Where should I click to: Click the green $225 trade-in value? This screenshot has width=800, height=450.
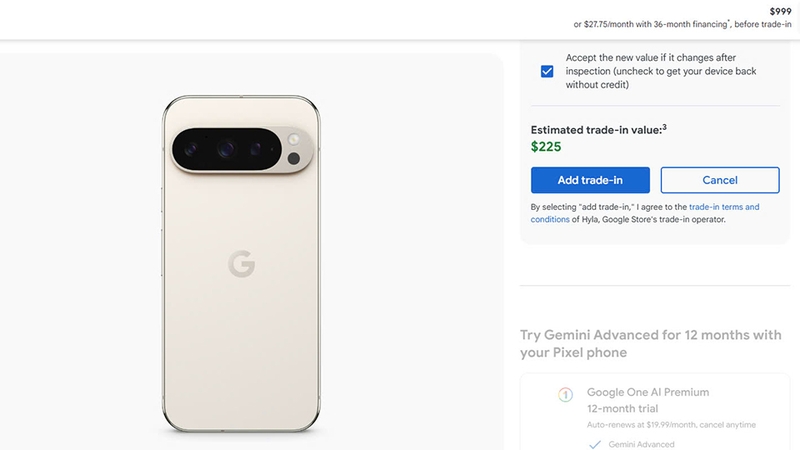[x=546, y=146]
